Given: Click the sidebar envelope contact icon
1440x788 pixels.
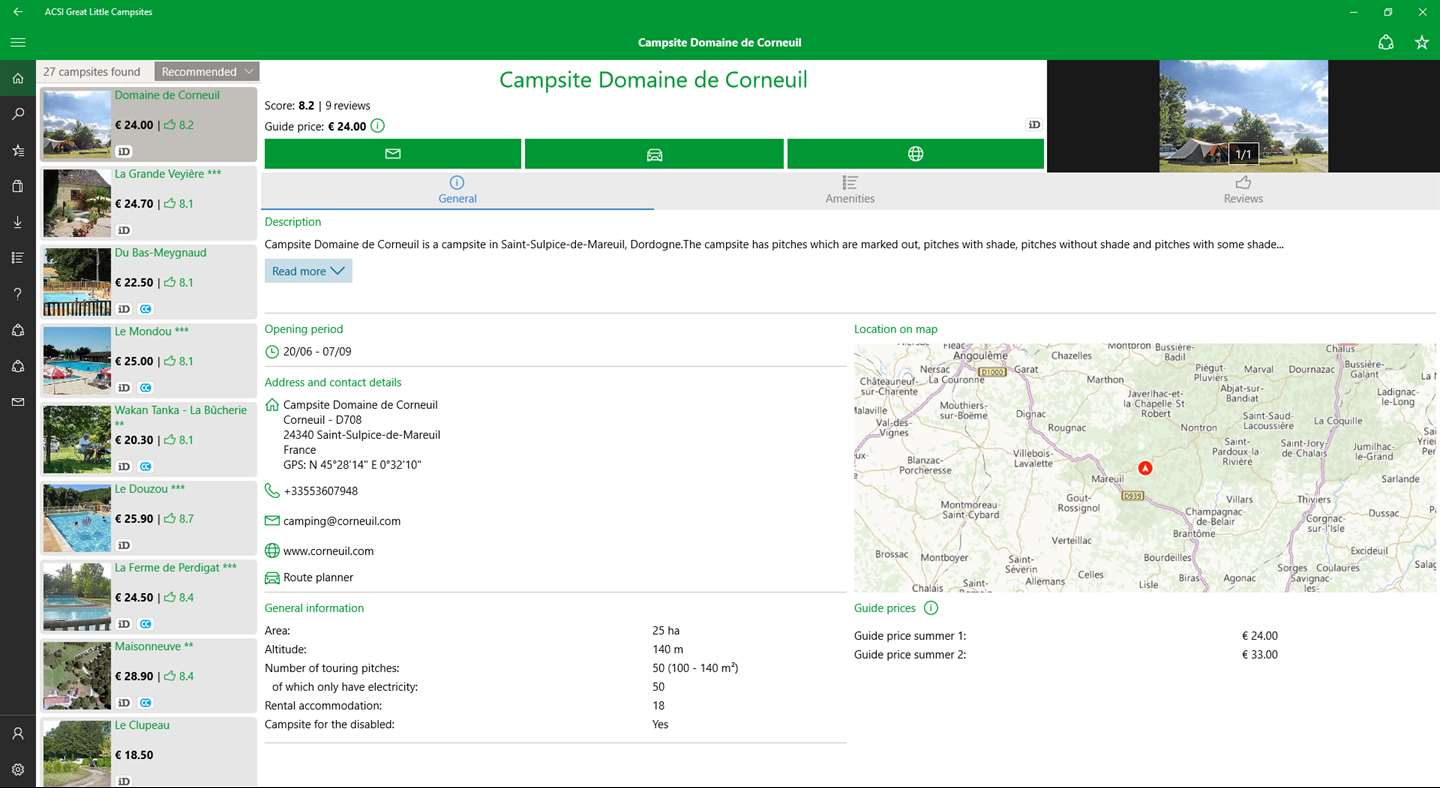Looking at the screenshot, I should (18, 402).
